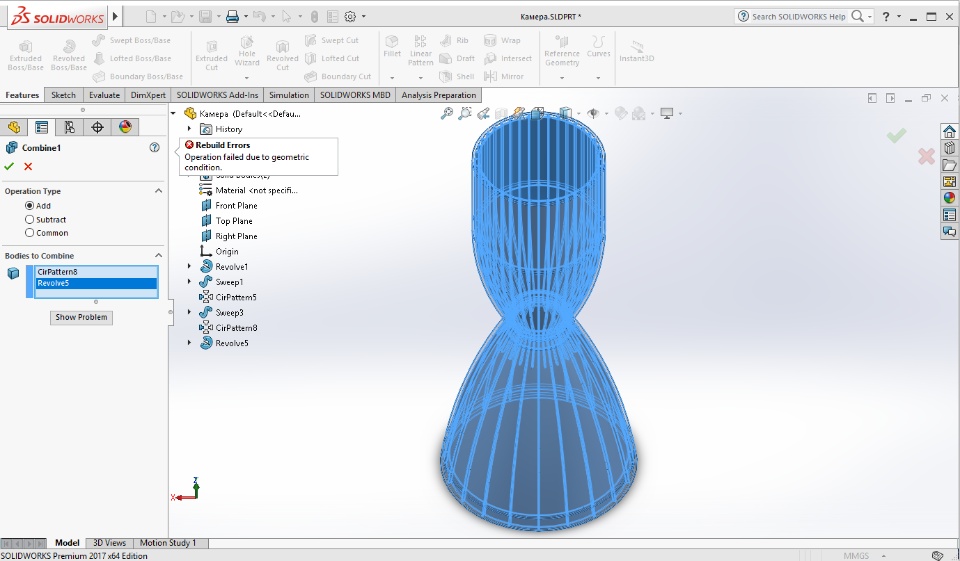Click the Previous View icon
Image resolution: width=960 pixels, height=561 pixels.
[x=484, y=113]
